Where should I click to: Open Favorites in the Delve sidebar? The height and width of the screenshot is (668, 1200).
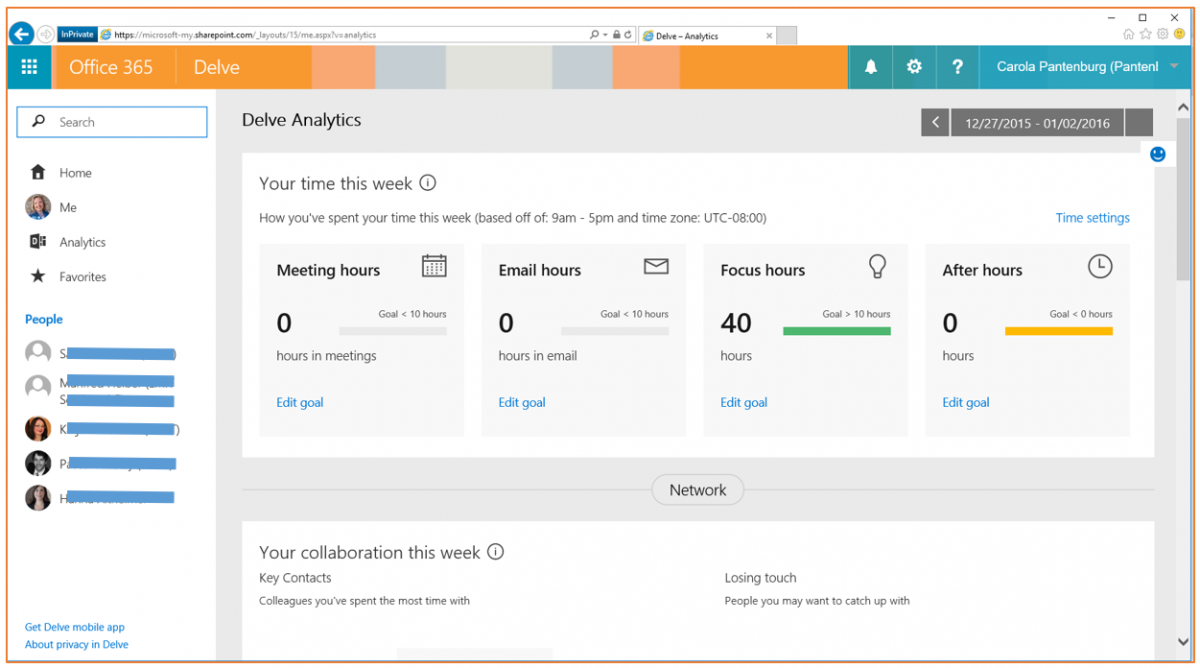pyautogui.click(x=83, y=277)
